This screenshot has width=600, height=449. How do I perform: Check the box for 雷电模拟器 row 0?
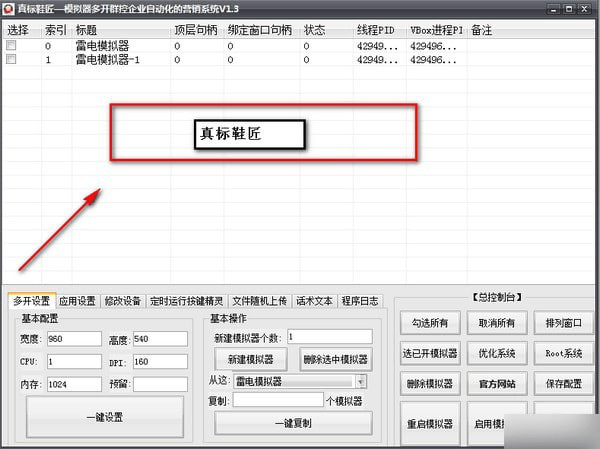(x=11, y=46)
